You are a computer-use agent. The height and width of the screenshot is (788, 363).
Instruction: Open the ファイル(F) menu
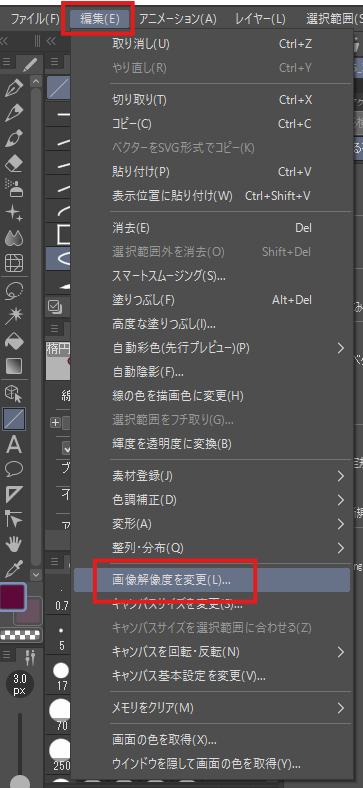point(35,20)
